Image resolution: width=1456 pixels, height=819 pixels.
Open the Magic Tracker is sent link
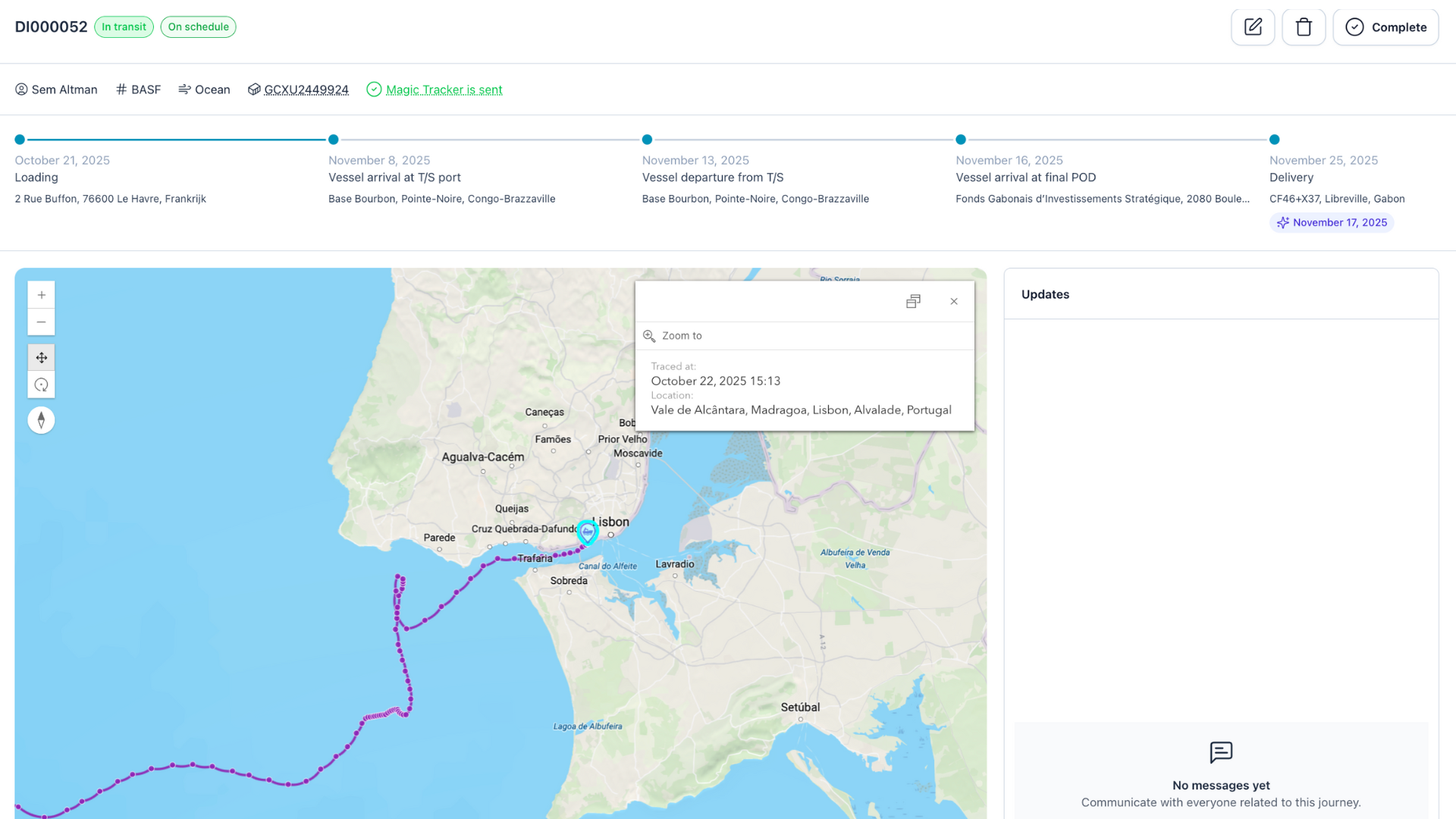444,89
